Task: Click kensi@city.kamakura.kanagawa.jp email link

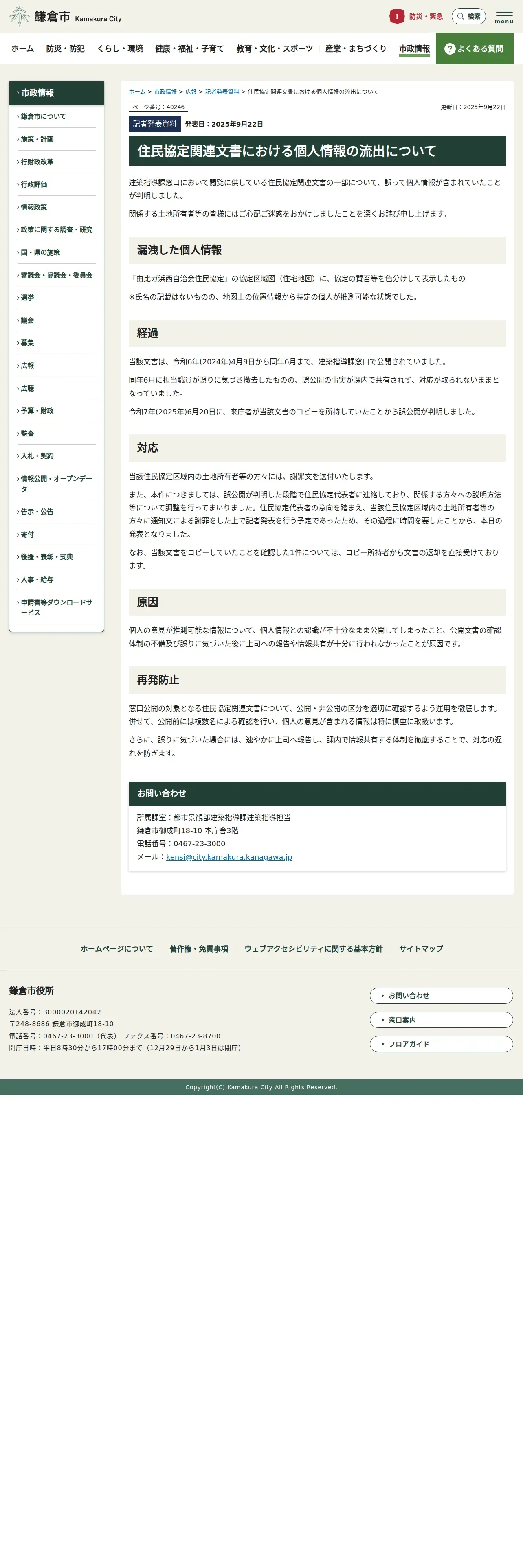Action: 229,857
